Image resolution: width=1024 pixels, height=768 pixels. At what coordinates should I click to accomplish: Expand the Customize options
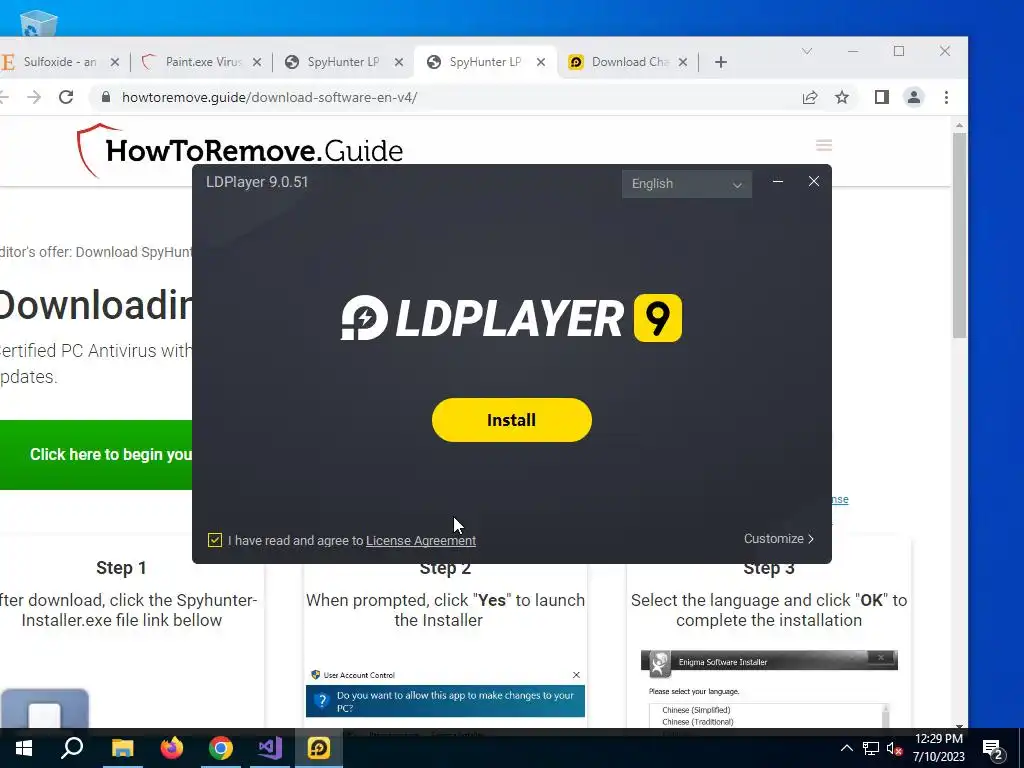click(x=778, y=539)
